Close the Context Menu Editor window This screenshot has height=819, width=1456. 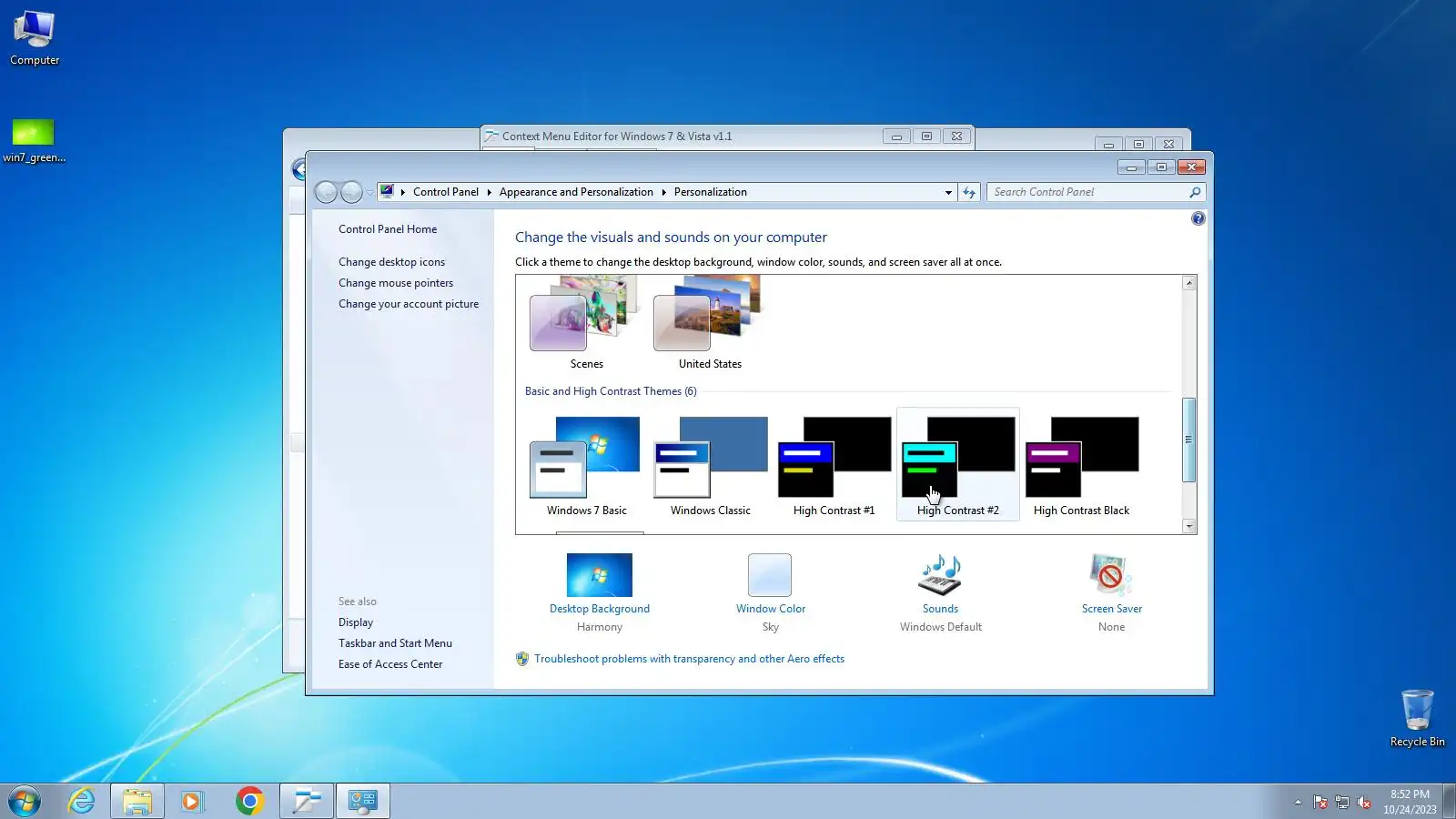pos(956,136)
